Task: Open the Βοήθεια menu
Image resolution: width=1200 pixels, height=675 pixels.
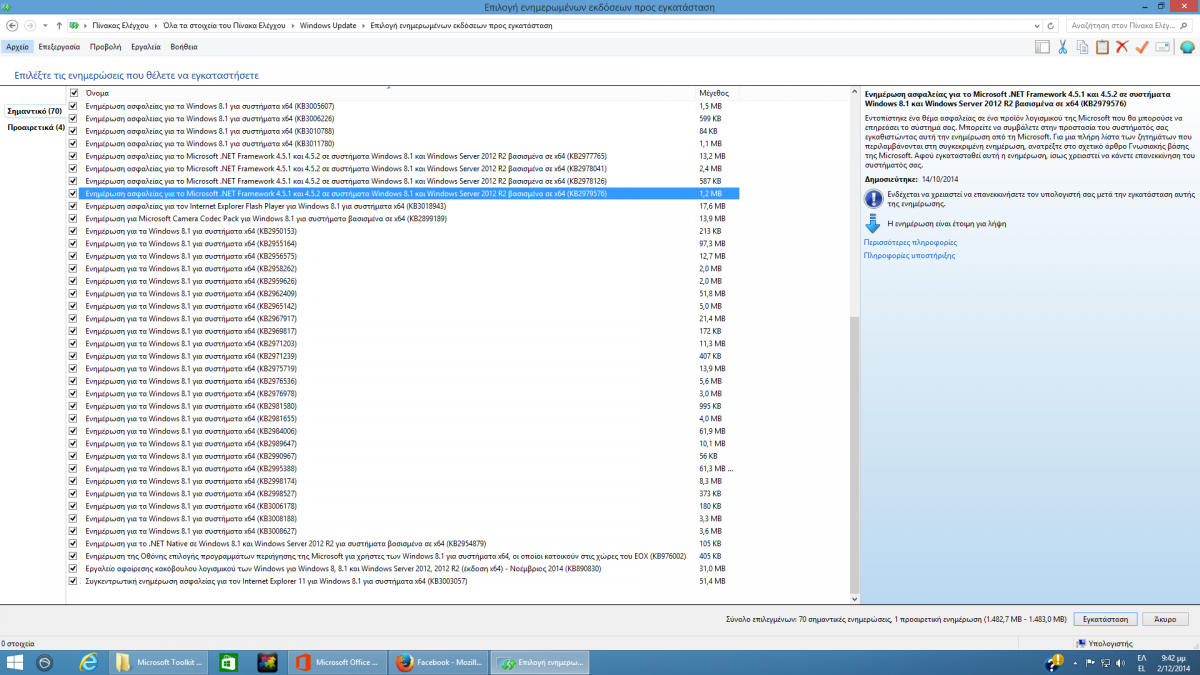Action: 184,47
